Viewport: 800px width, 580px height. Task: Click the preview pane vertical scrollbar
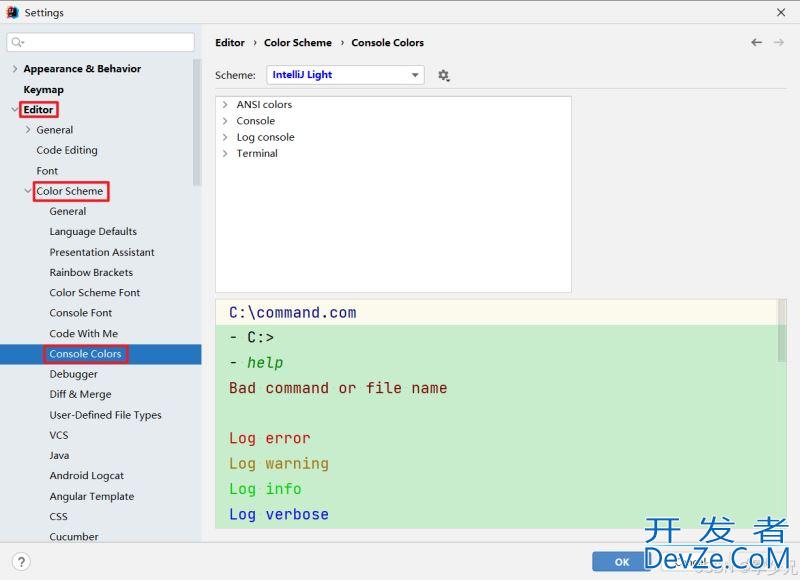tap(782, 331)
